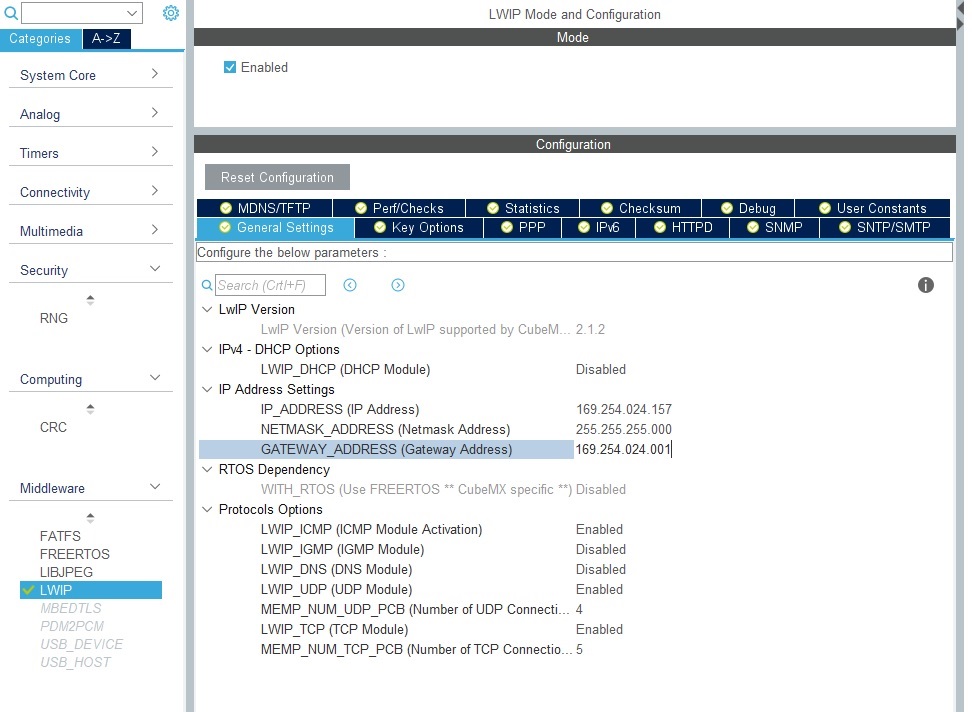
Task: Select LIBJPEG middleware
Action: point(66,572)
